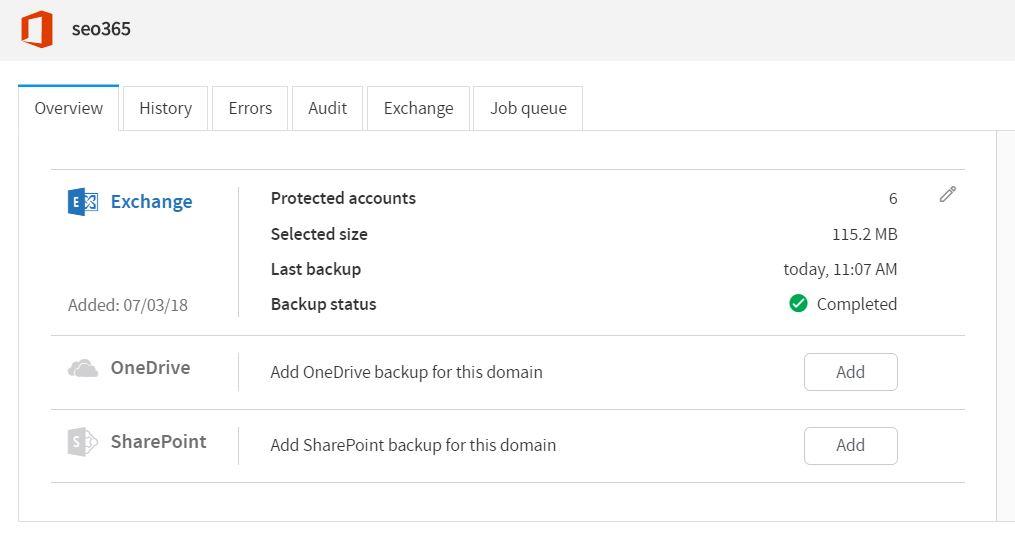Click the Added: 07/03/18 date
Viewport: 1015px width, 539px height.
128,305
